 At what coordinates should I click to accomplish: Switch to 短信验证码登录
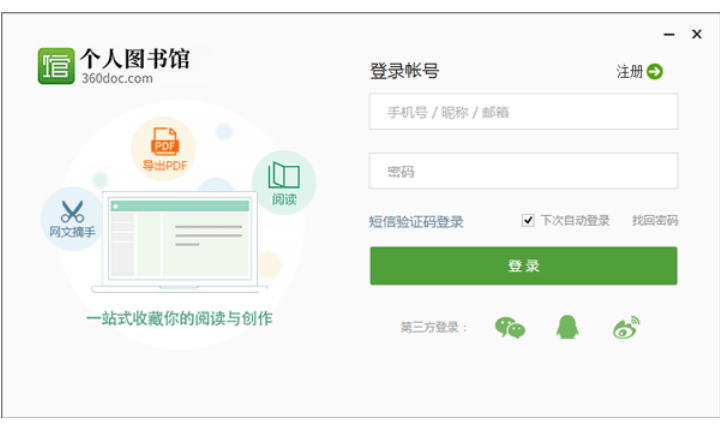[416, 222]
